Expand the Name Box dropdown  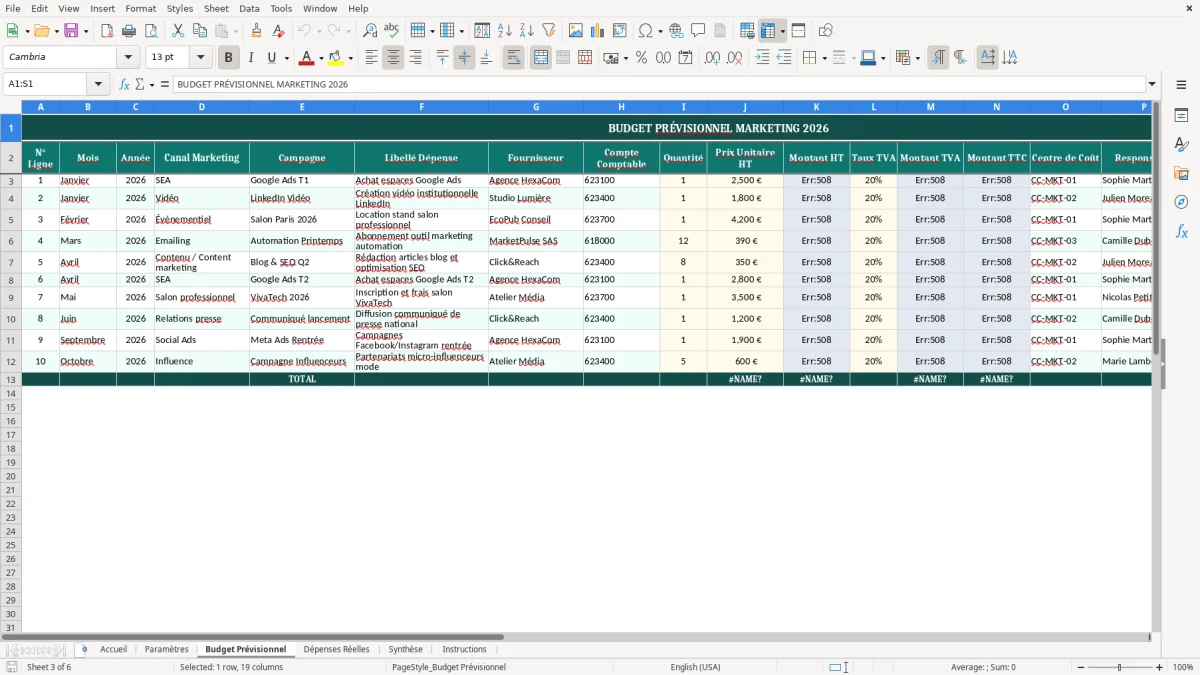[98, 84]
